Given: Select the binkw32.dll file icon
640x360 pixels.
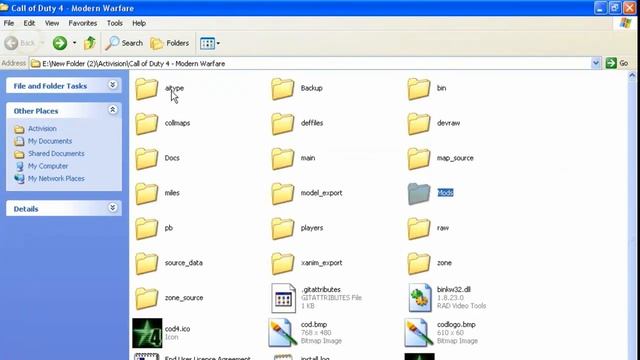Looking at the screenshot, I should (420, 298).
